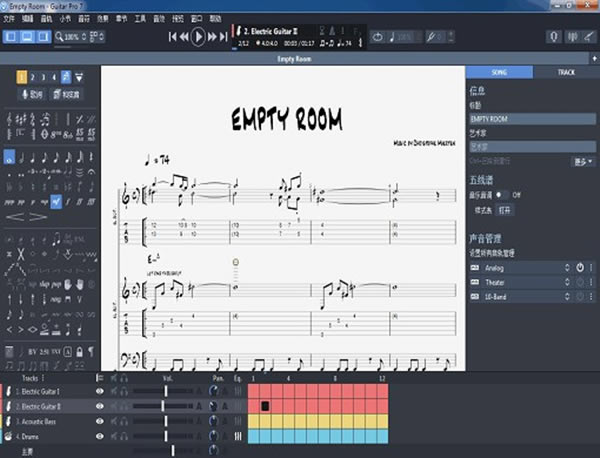
Task: Click the Electric Guitar I track icon
Action: tap(7, 392)
